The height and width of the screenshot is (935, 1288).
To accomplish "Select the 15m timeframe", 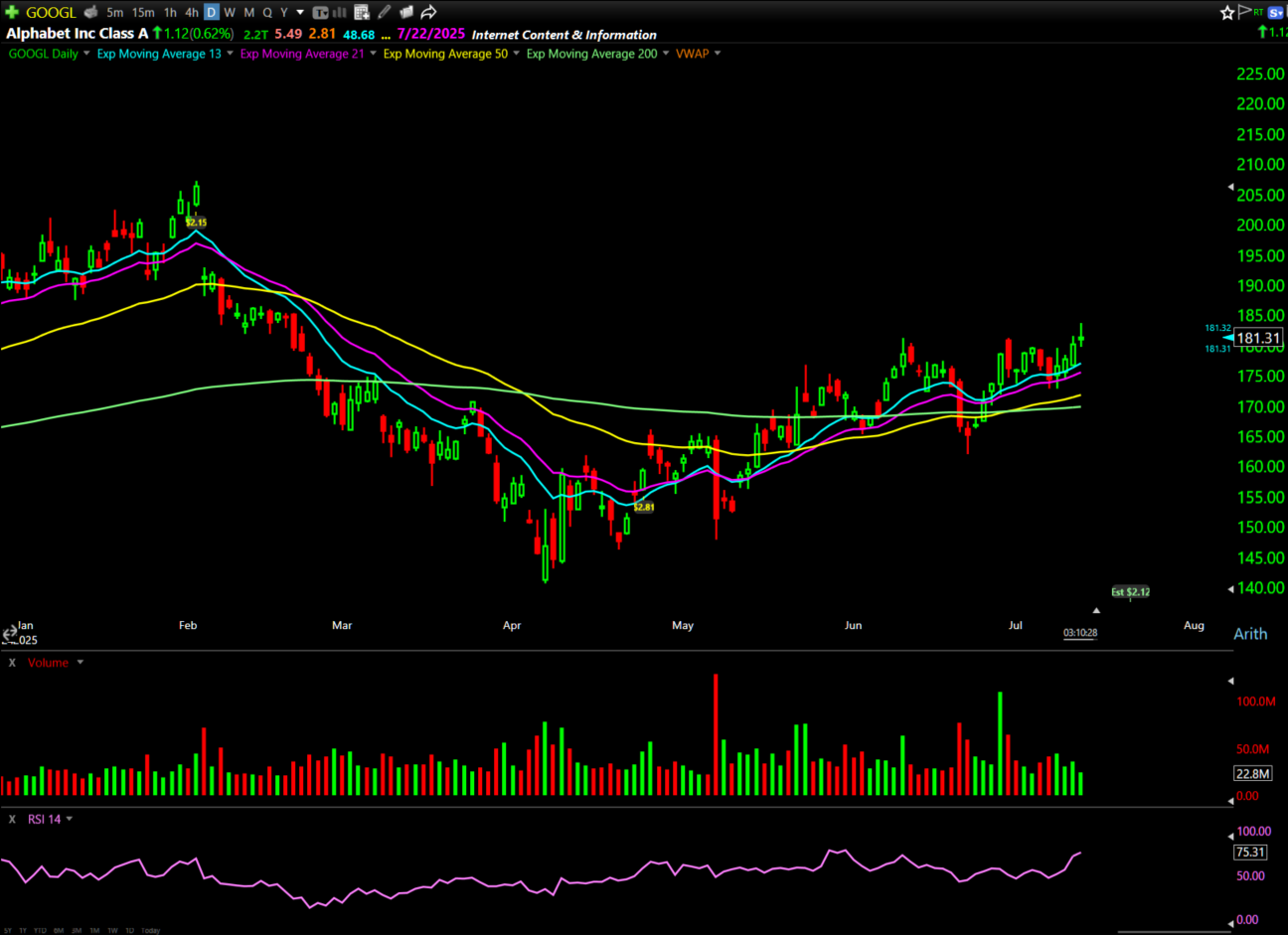I will point(143,12).
